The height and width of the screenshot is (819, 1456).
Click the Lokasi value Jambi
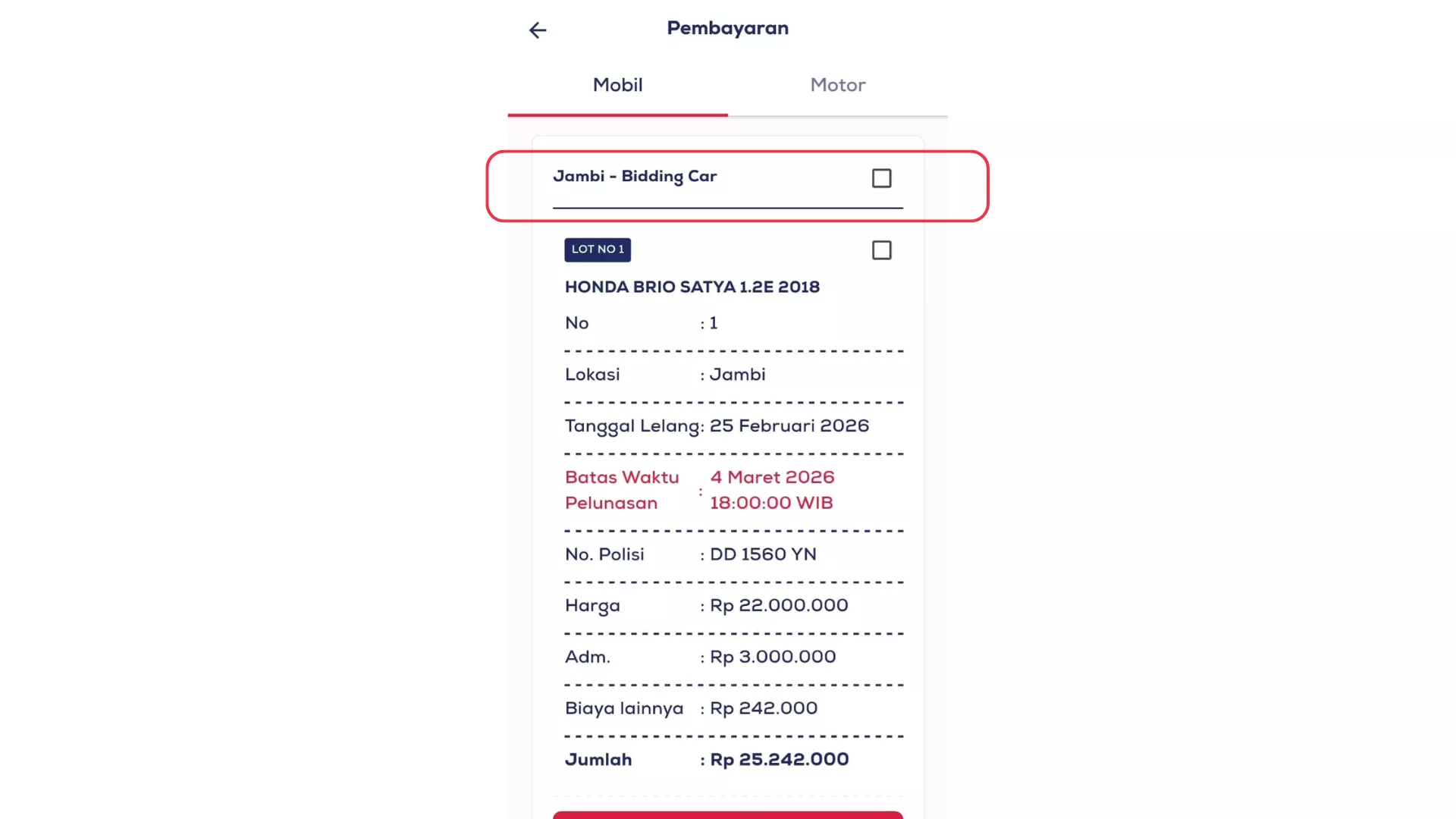click(x=737, y=375)
